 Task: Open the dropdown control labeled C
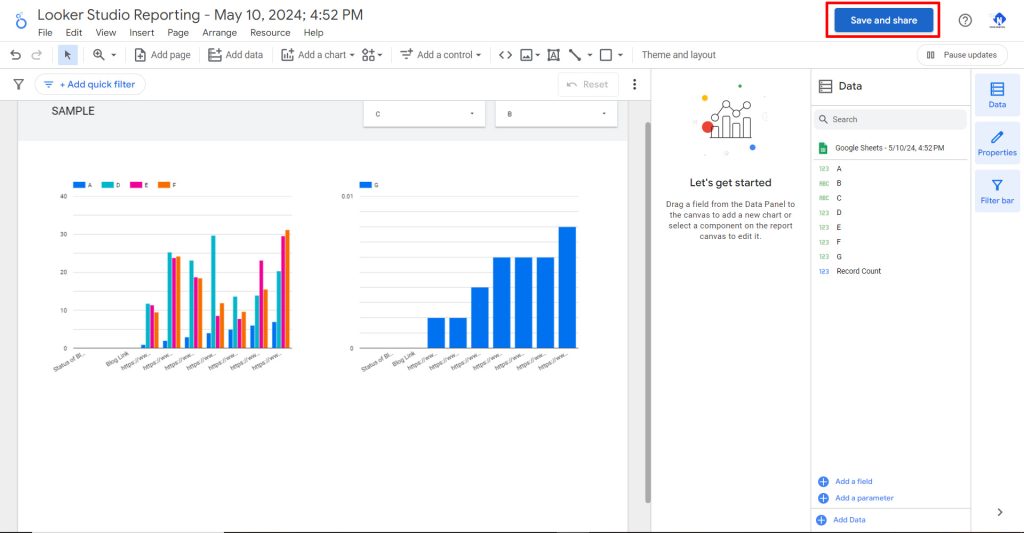point(425,114)
